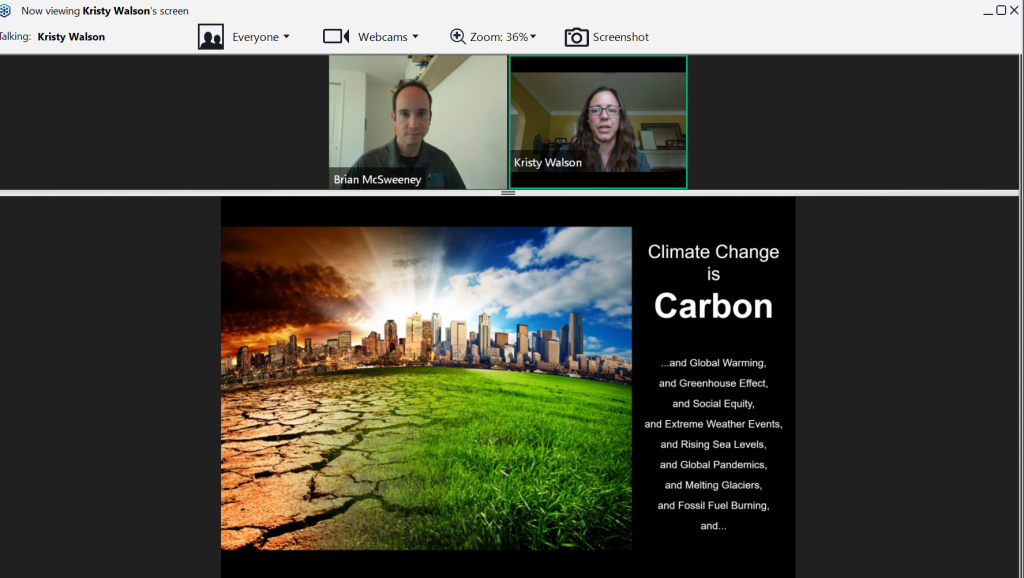
Task: Click 'and Fossil Fuel Burning,' text
Action: (713, 506)
